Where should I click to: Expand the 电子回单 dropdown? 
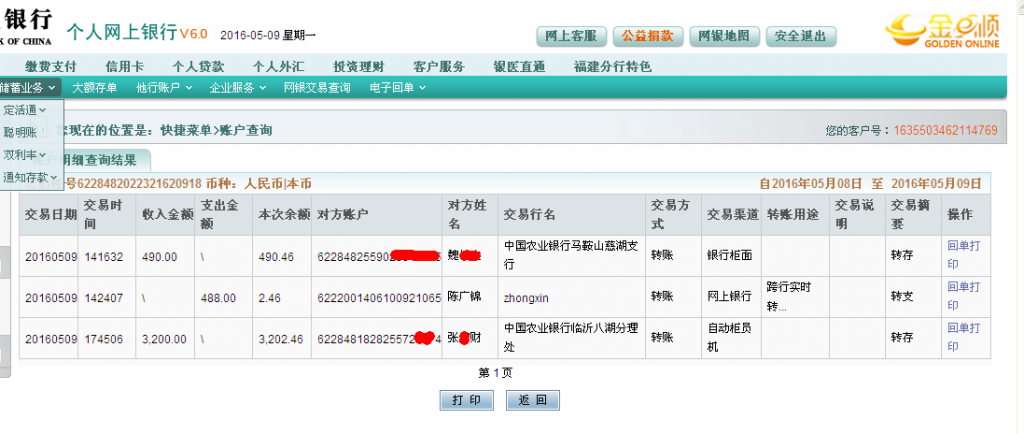(x=398, y=87)
